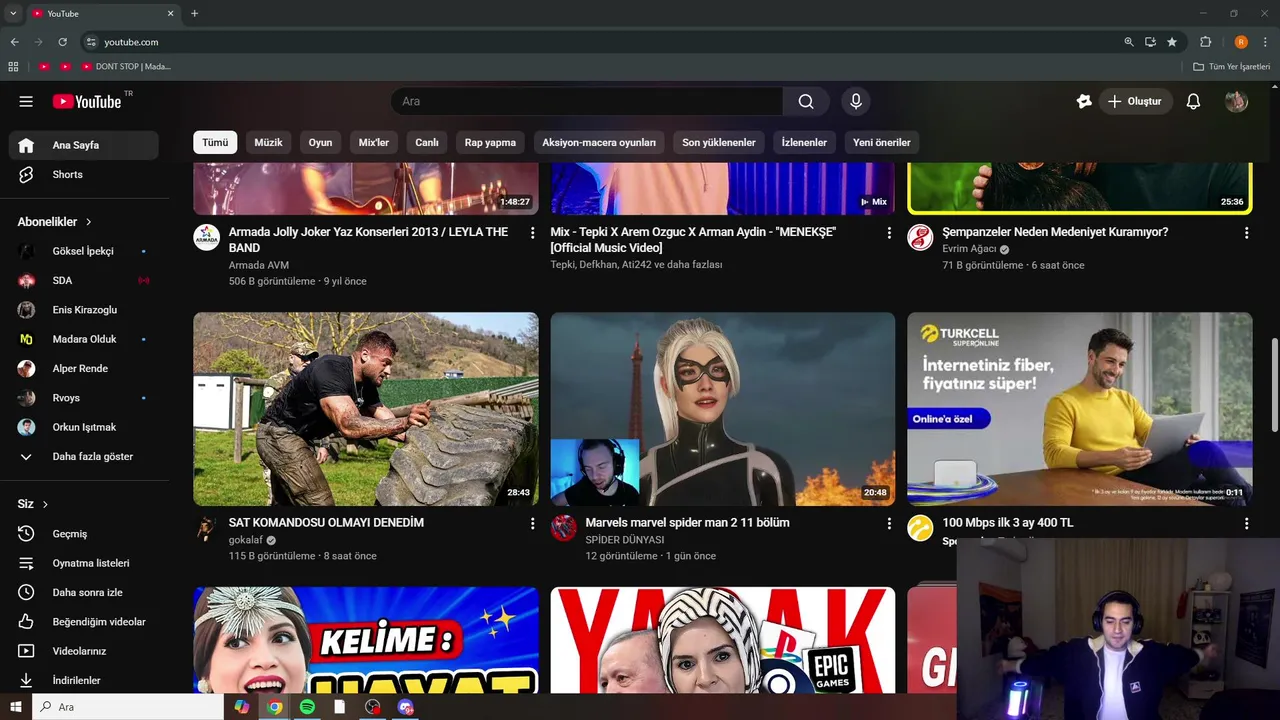Select Yeni öneriler chip

[x=882, y=142]
